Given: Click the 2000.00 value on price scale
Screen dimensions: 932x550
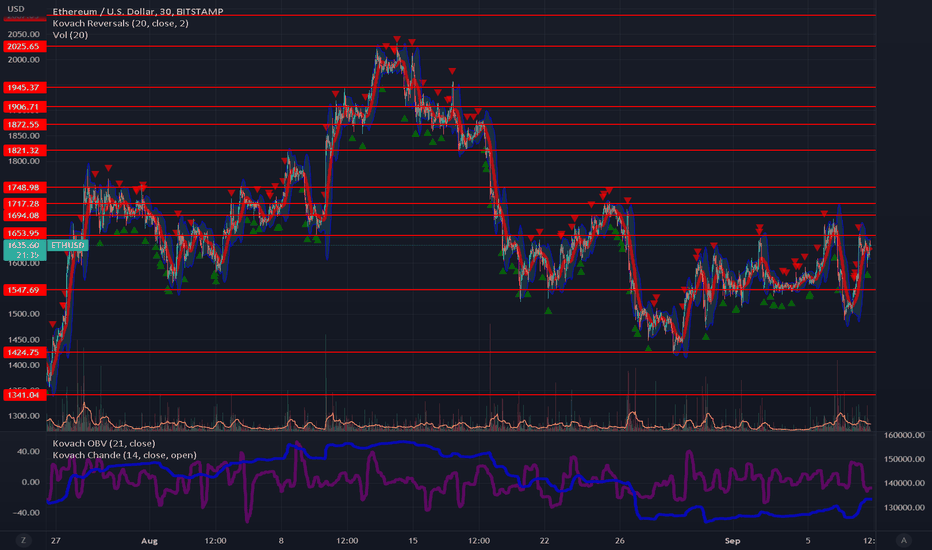Looking at the screenshot, I should tap(24, 59).
